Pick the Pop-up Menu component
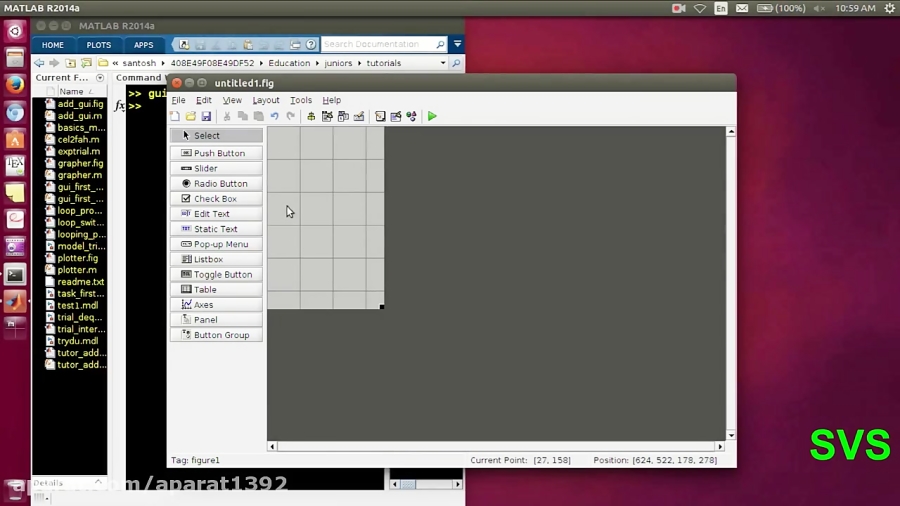The width and height of the screenshot is (900, 506). pyautogui.click(x=216, y=244)
